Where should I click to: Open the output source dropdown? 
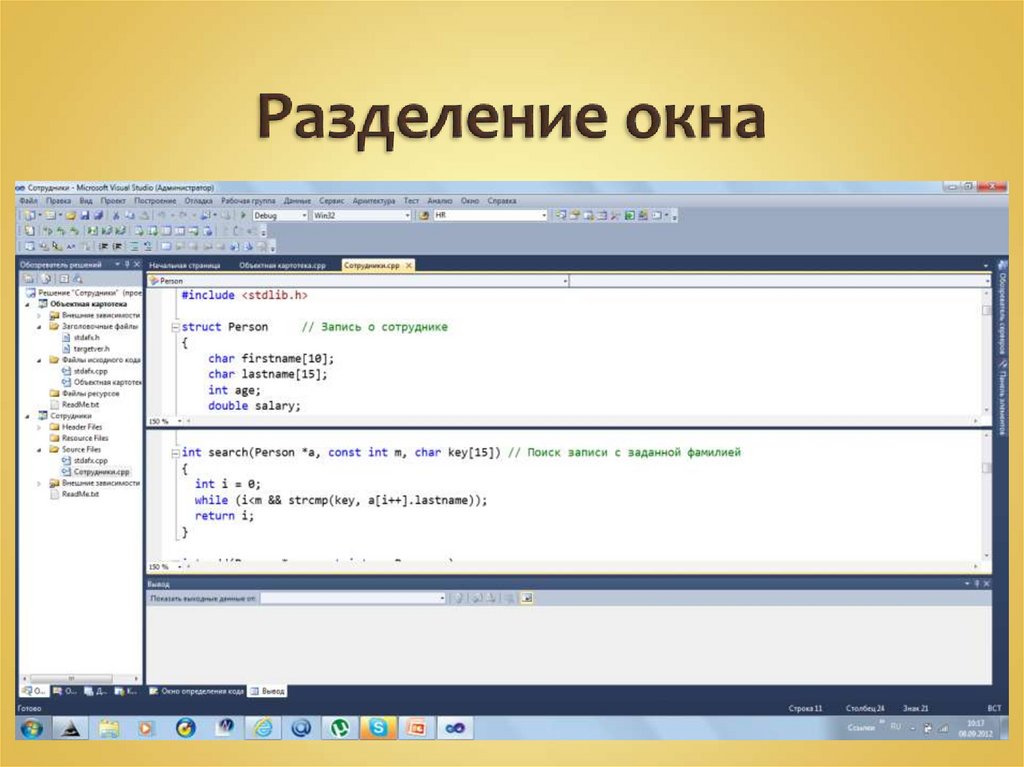(x=441, y=598)
